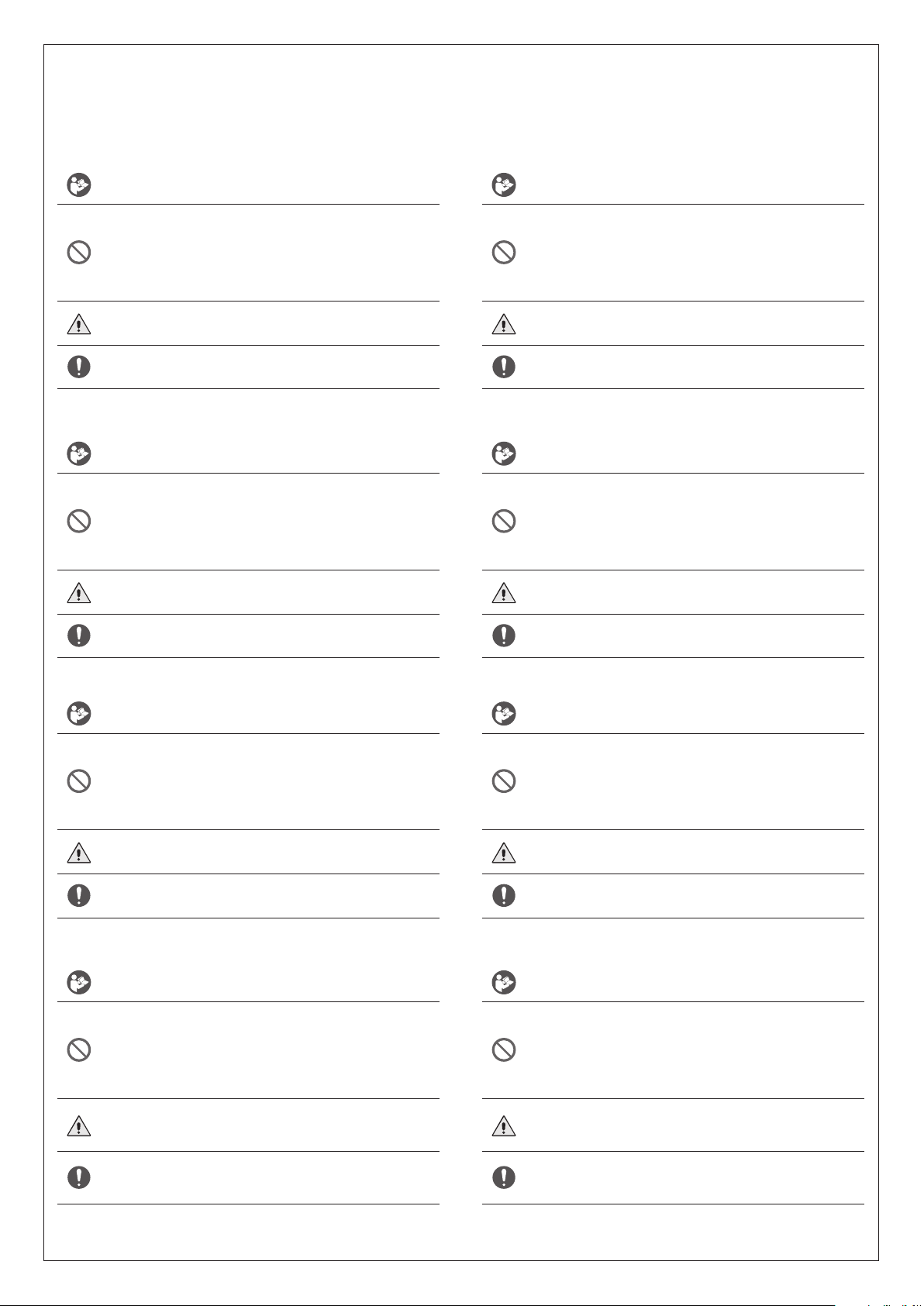
Task: Pick the prohibition icon in the third right section
Action: (x=504, y=781)
